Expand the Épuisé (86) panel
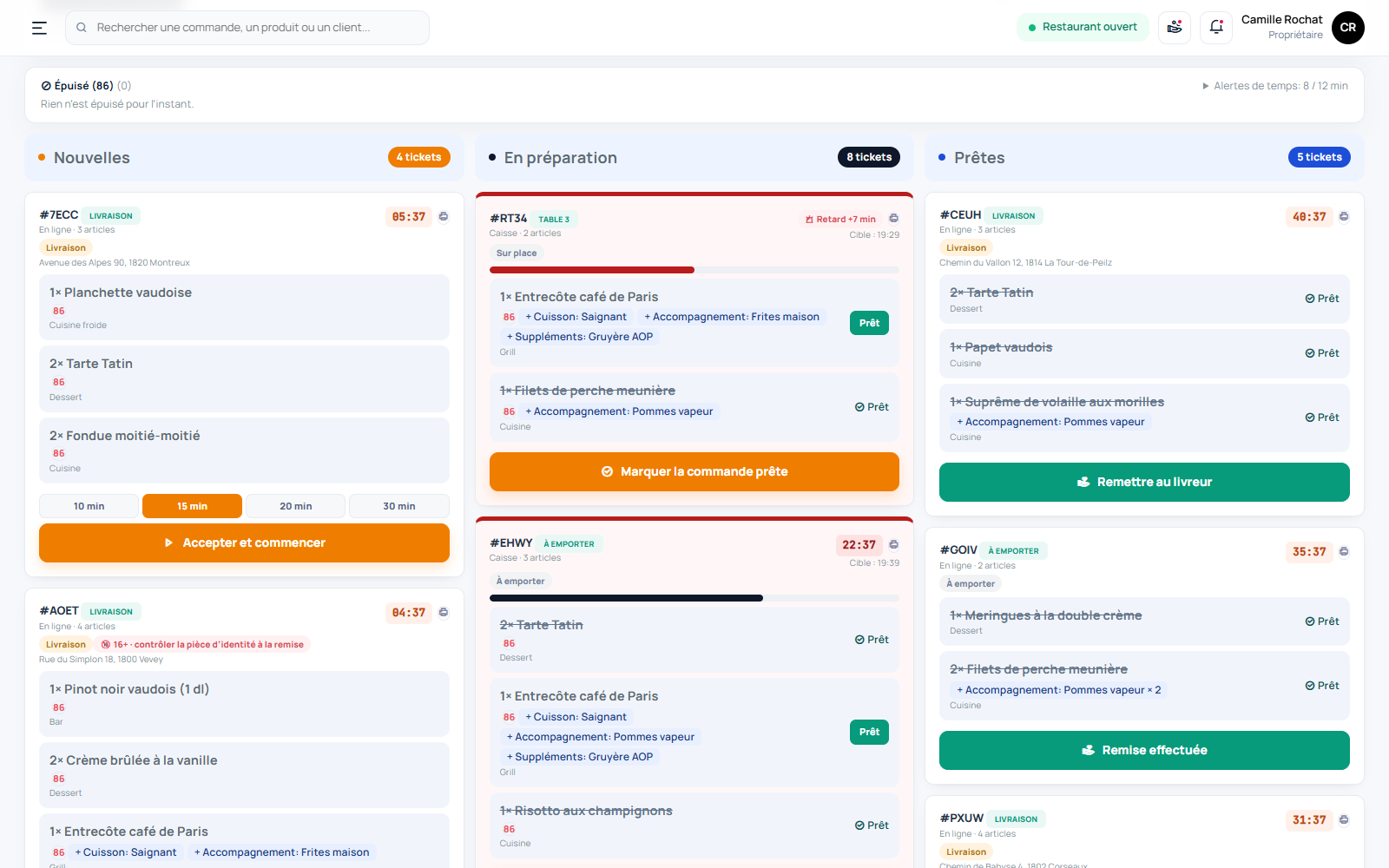This screenshot has height=868, width=1389. pos(86,86)
